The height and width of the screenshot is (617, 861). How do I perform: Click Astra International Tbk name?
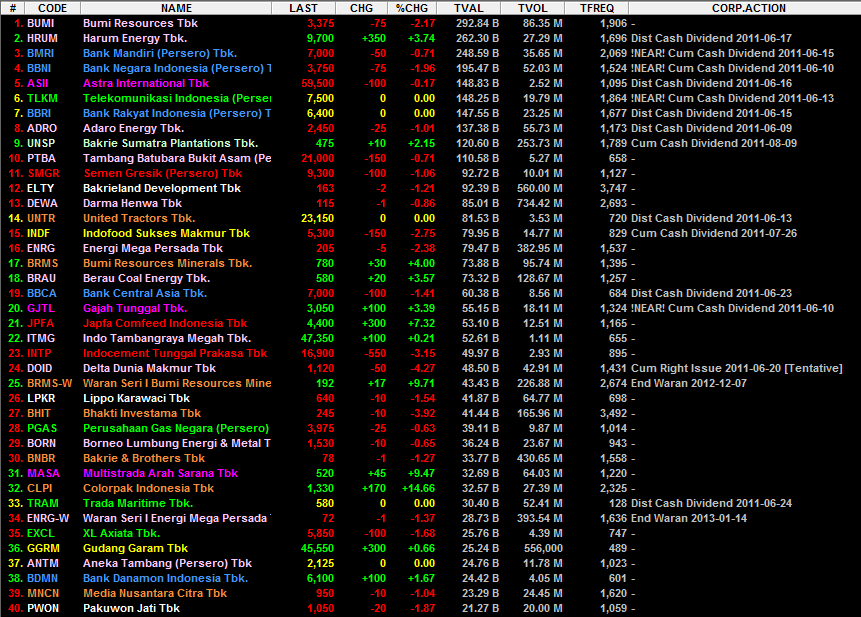coord(146,83)
